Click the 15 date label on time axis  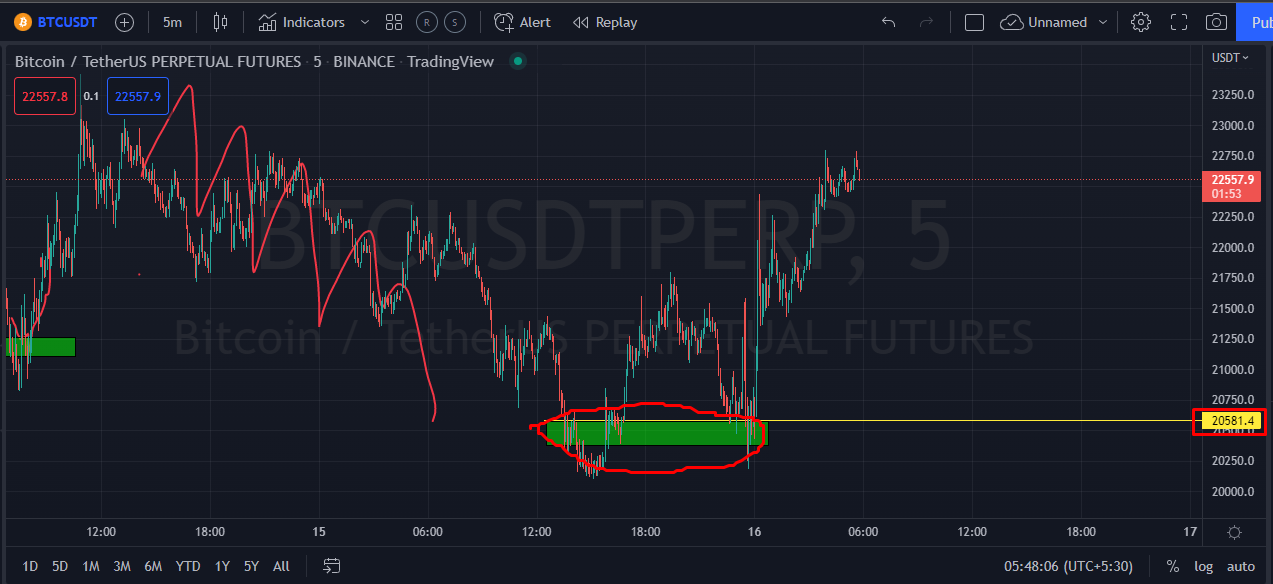point(319,532)
